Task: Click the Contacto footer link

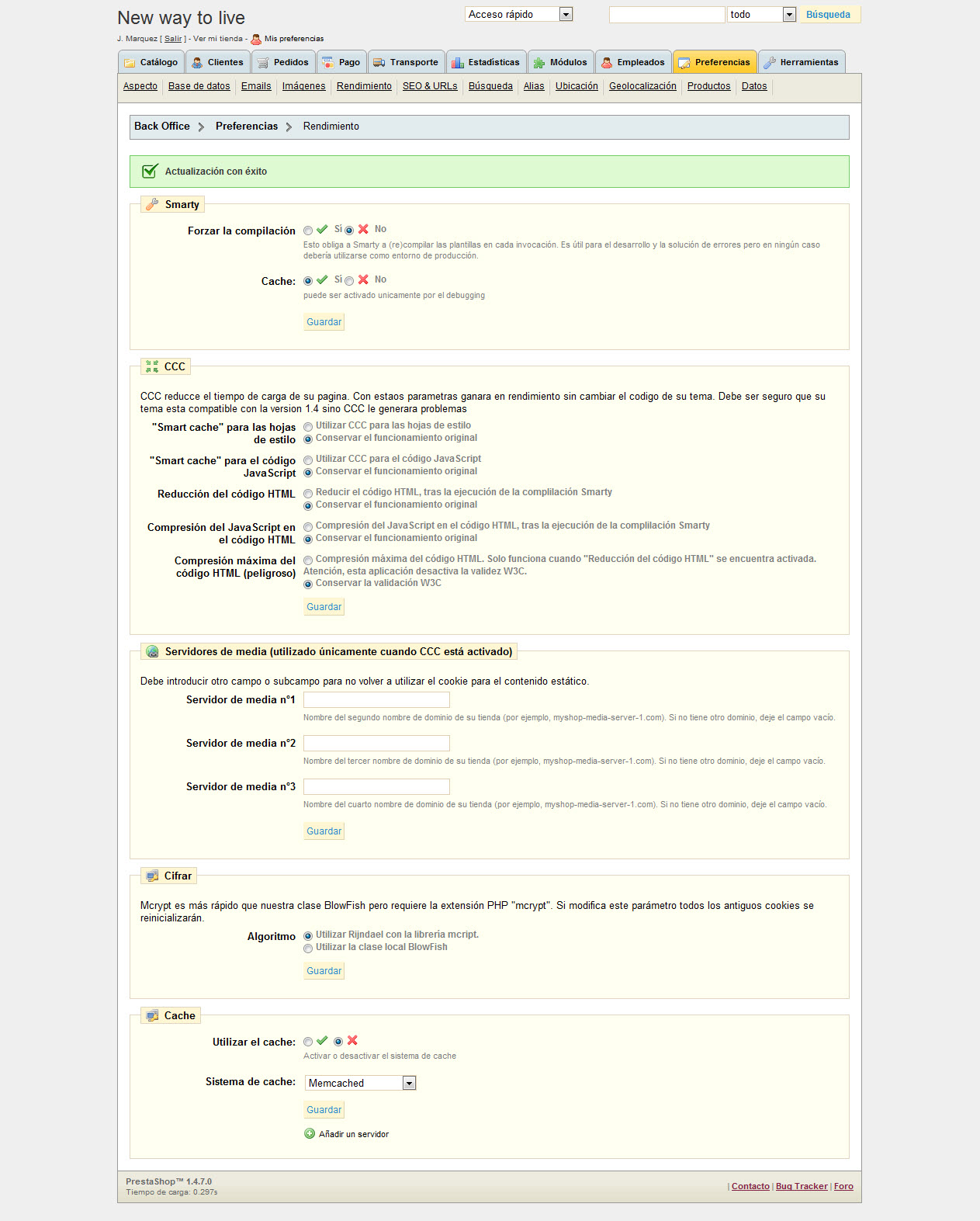Action: tap(750, 1186)
